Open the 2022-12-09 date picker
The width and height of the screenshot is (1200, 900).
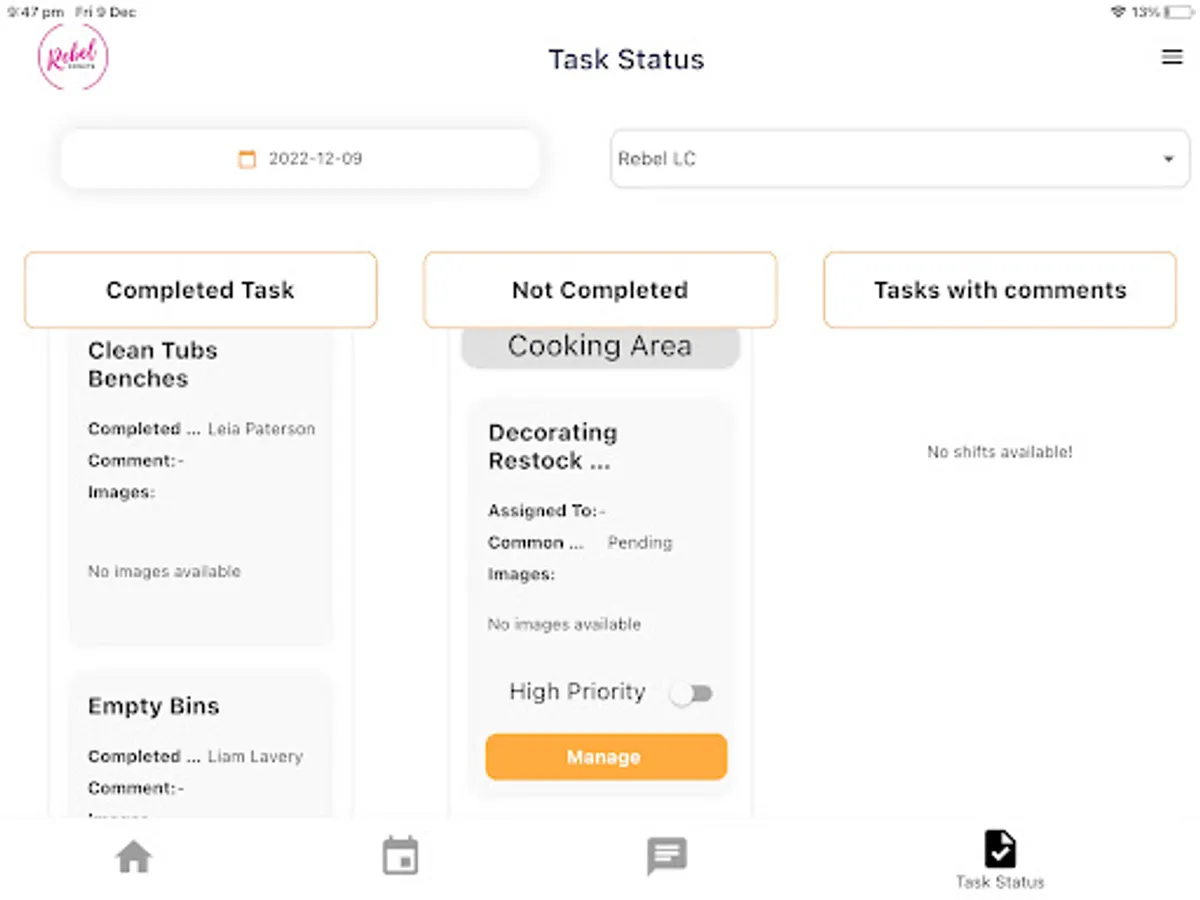point(314,159)
